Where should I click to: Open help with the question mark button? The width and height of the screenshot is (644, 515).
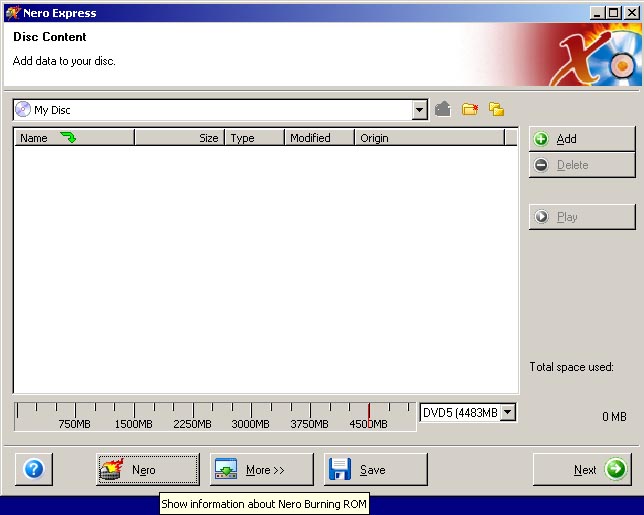coord(34,469)
